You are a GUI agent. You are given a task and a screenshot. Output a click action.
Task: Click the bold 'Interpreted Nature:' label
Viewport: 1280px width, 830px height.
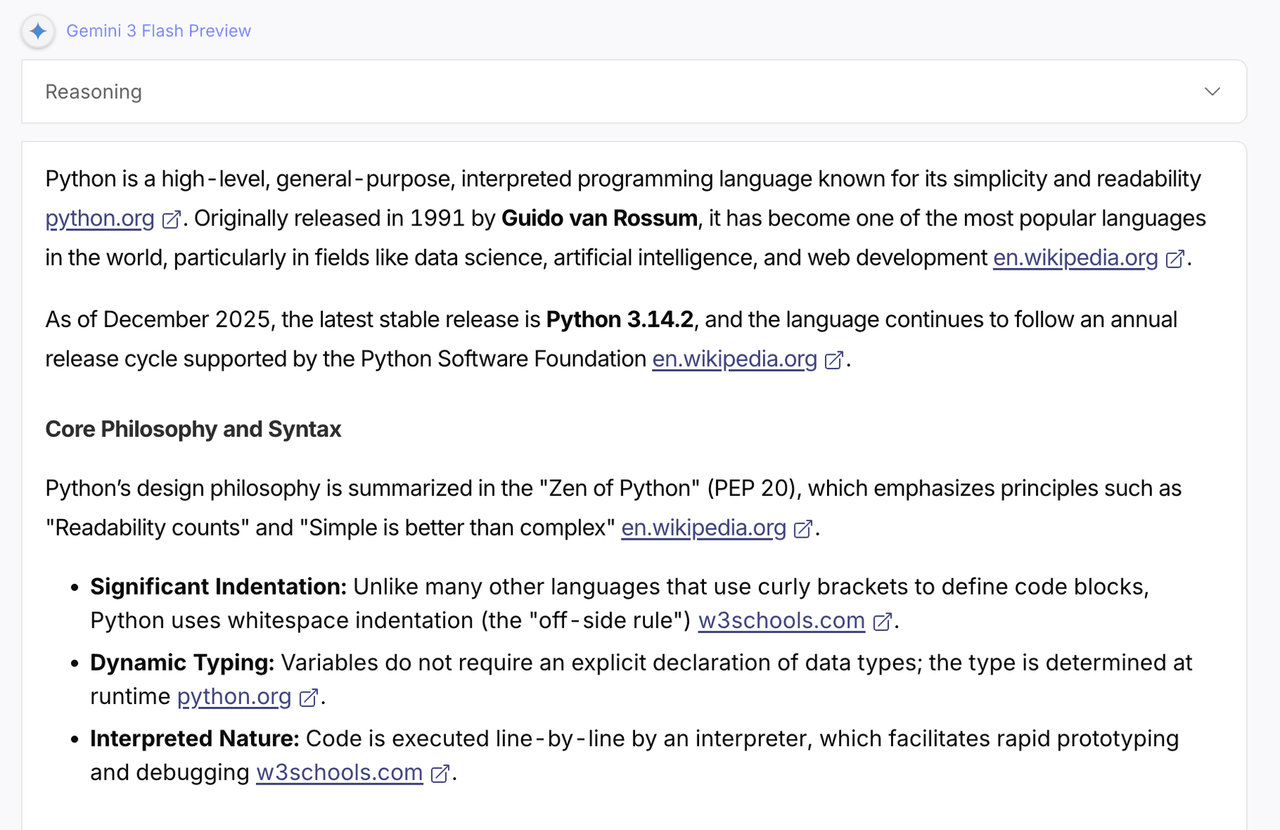[195, 738]
